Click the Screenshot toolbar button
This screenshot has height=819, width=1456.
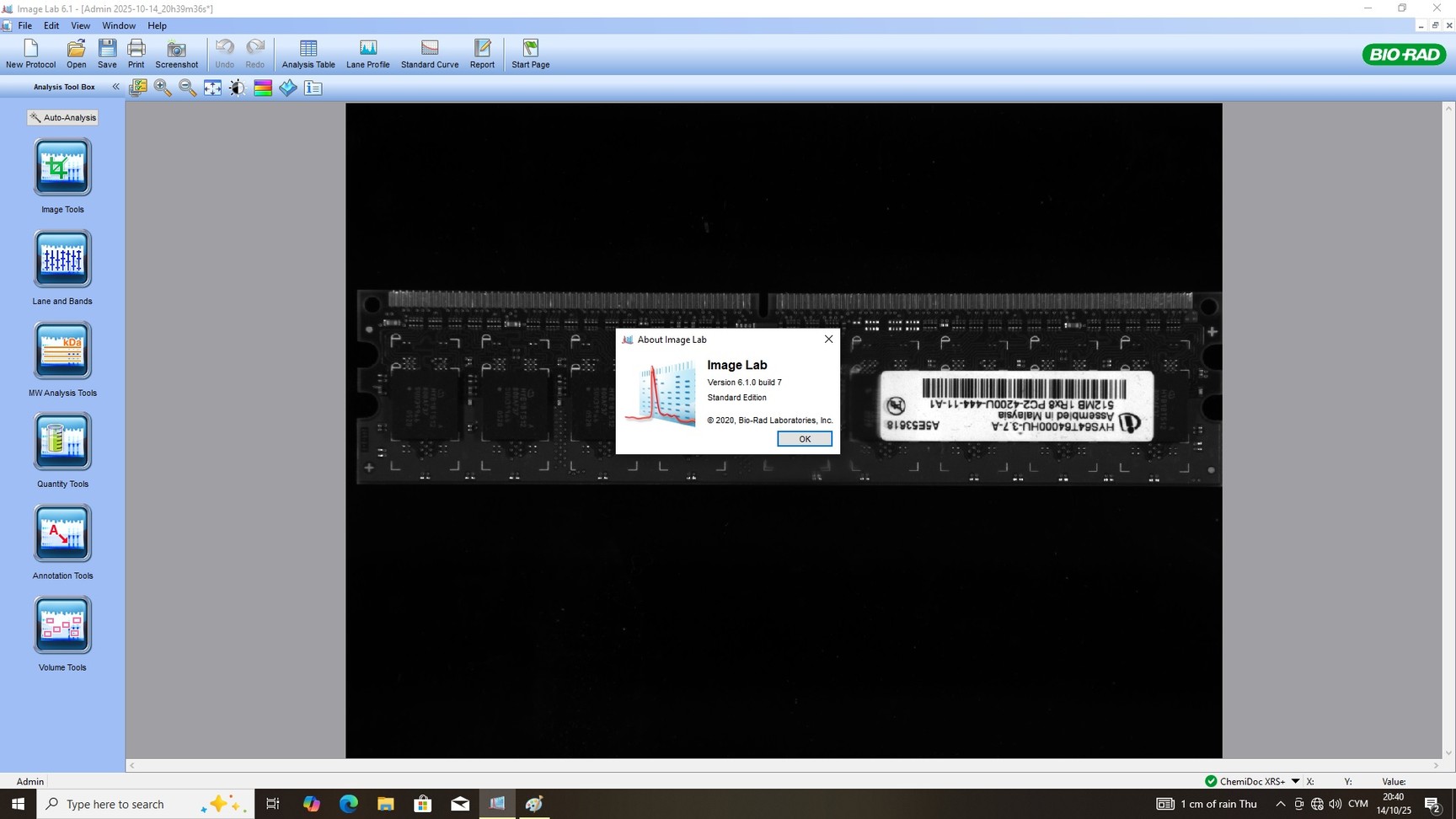(x=176, y=52)
